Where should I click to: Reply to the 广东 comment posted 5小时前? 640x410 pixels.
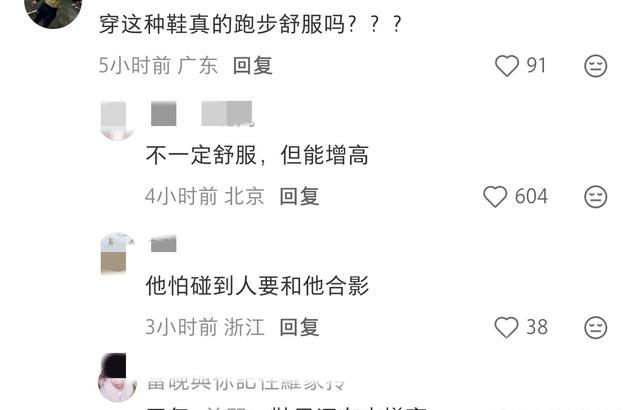tap(252, 66)
